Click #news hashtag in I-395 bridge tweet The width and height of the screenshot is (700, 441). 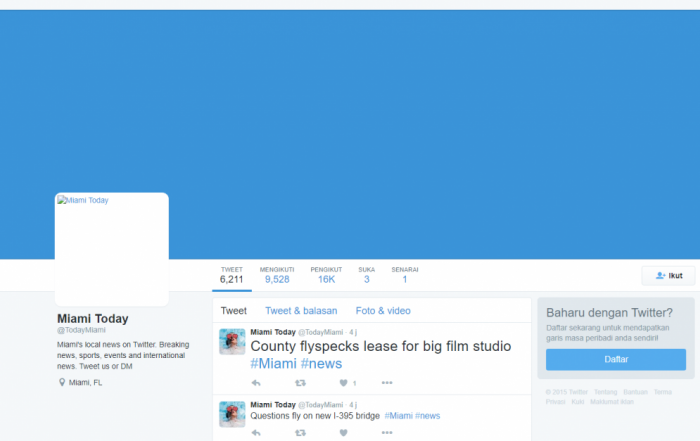tap(428, 416)
